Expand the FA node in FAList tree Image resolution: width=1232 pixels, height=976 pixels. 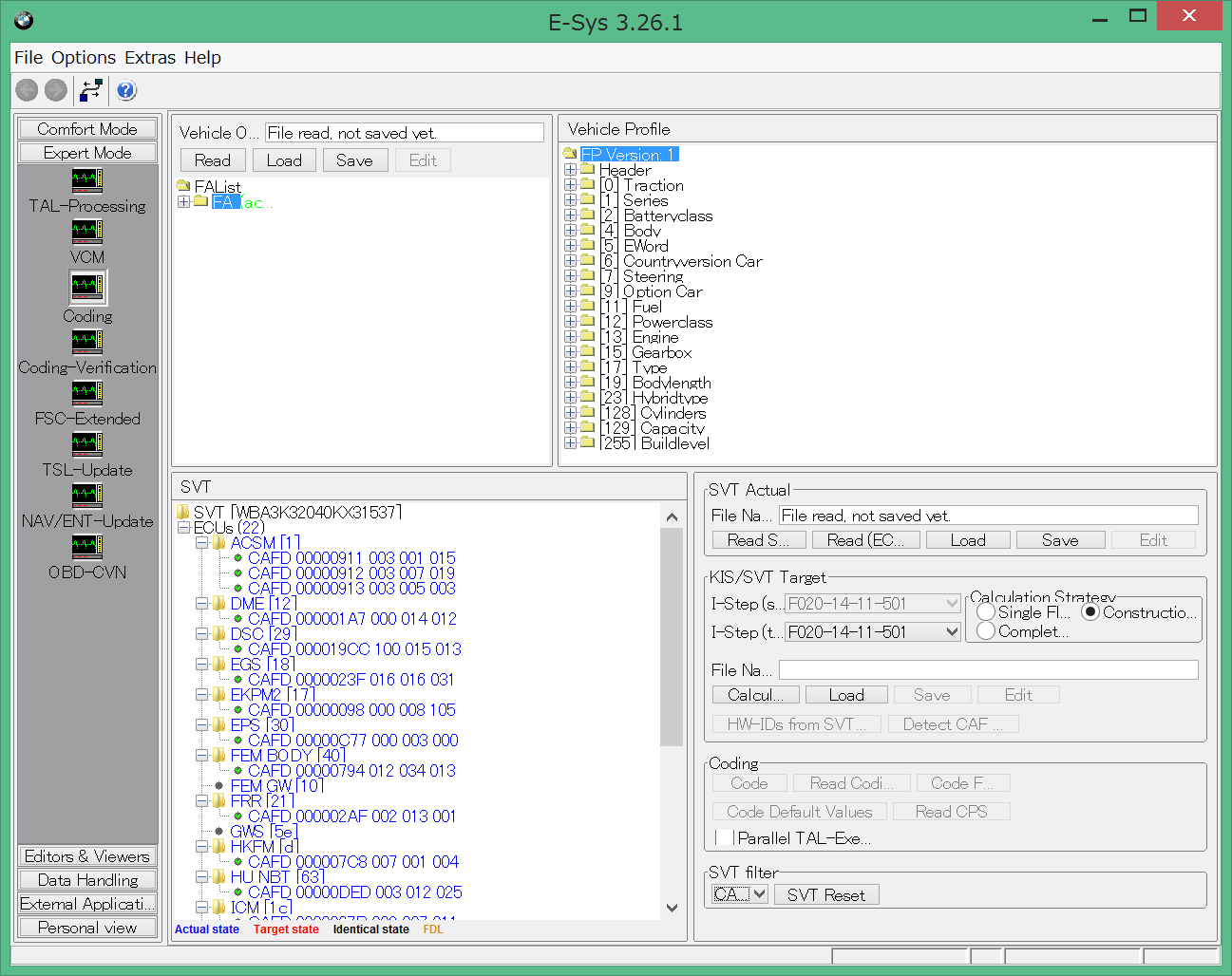[184, 201]
